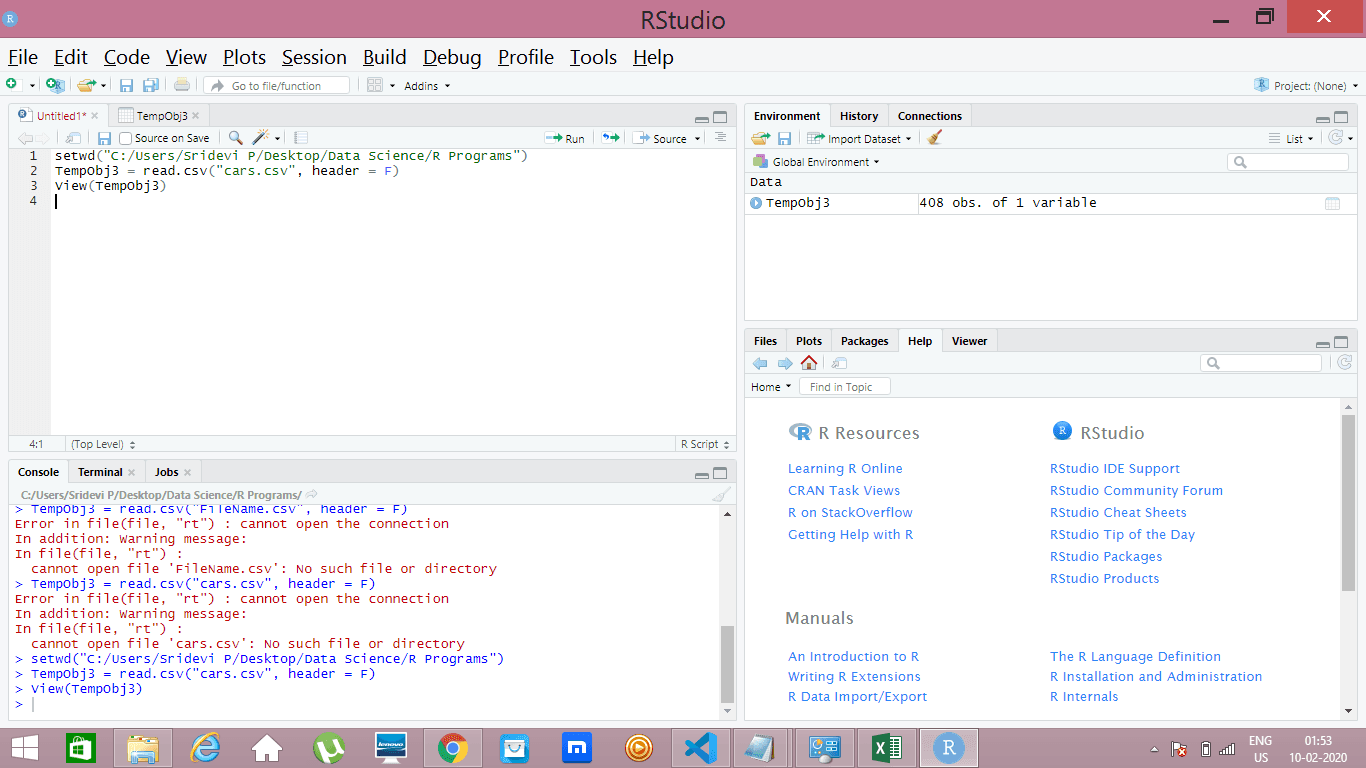1366x768 pixels.
Task: Clear console with broom icon
Action: coord(722,494)
